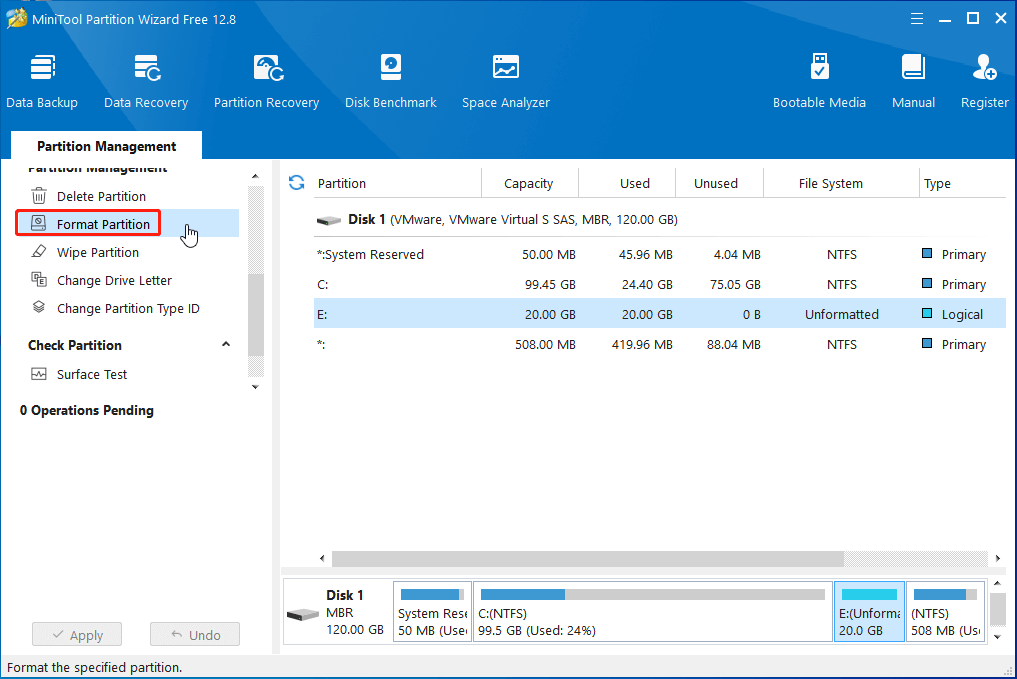Create Bootable Media
The height and width of the screenshot is (679, 1017).
coord(819,82)
